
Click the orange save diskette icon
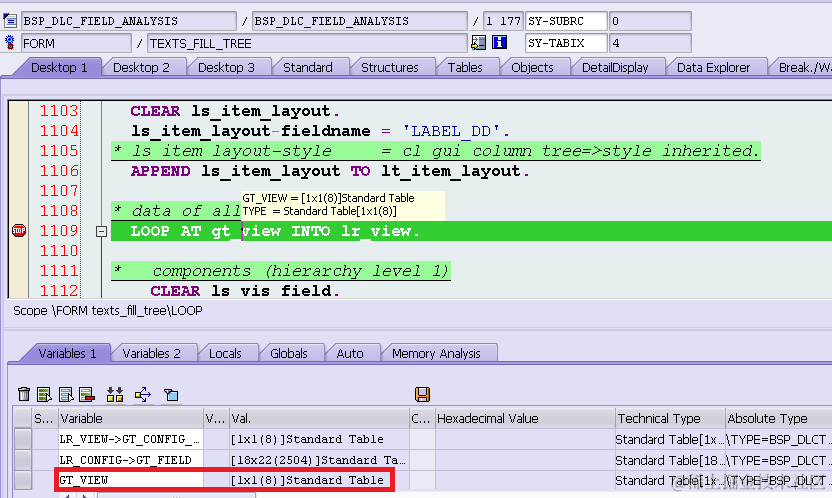(422, 394)
